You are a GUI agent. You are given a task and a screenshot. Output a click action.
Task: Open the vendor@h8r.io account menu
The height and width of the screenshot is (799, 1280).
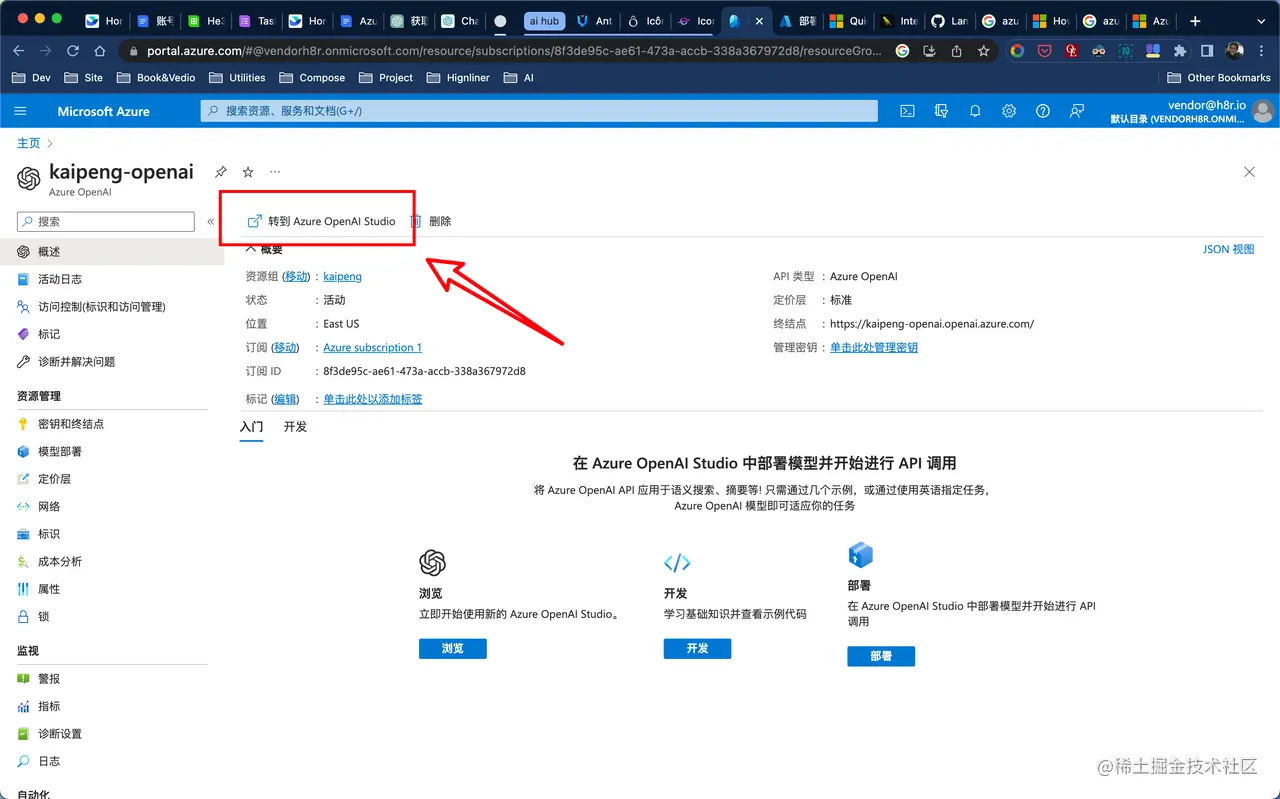tap(1192, 111)
